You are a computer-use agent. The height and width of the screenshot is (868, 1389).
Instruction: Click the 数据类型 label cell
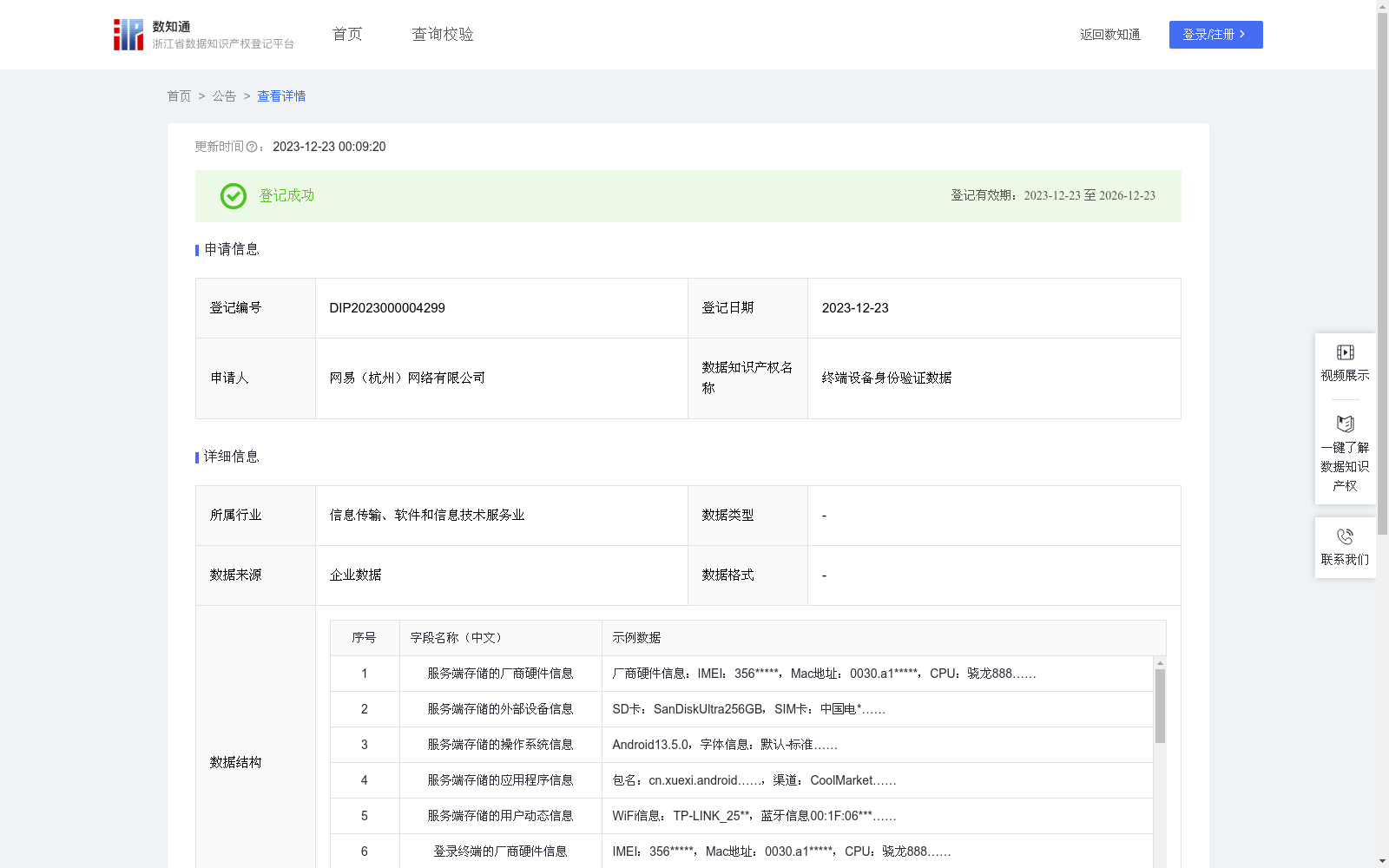pyautogui.click(x=747, y=516)
